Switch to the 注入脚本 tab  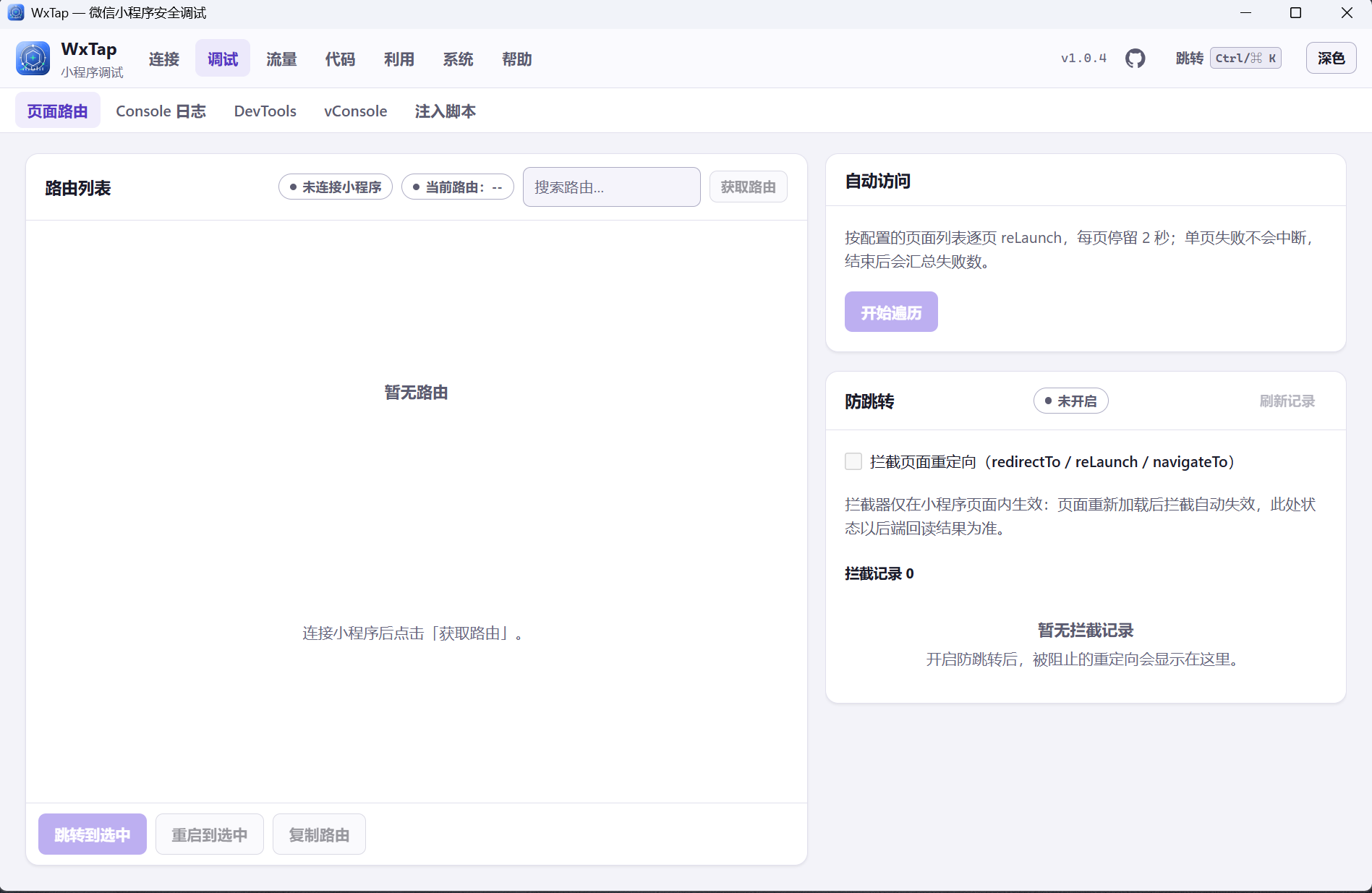pos(446,111)
